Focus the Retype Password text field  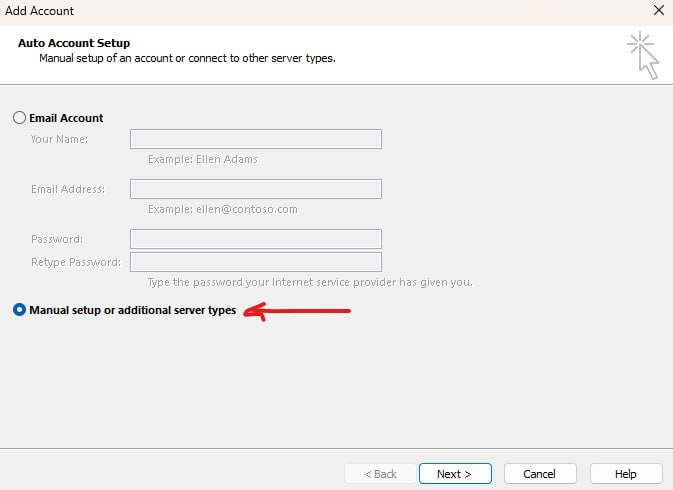pyautogui.click(x=256, y=262)
